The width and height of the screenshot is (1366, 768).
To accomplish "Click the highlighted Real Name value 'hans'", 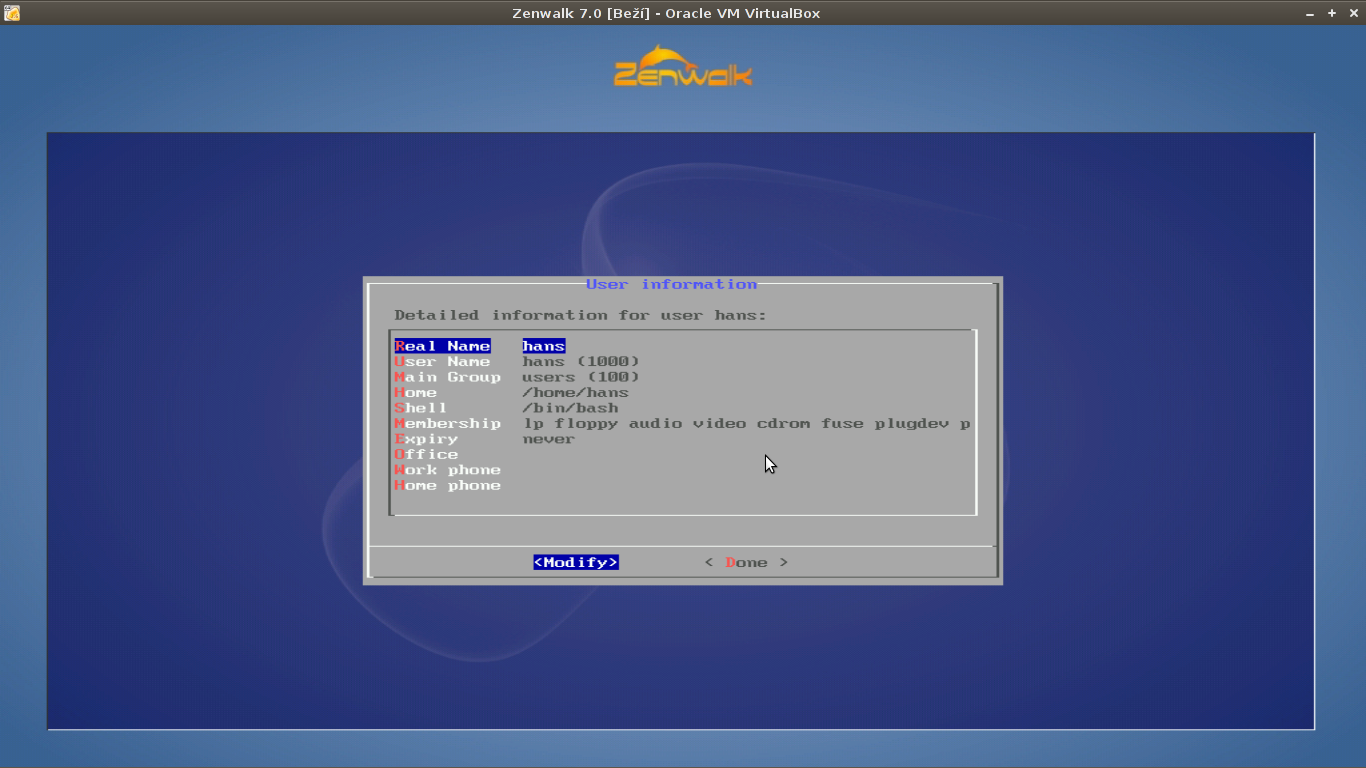I will (x=544, y=346).
